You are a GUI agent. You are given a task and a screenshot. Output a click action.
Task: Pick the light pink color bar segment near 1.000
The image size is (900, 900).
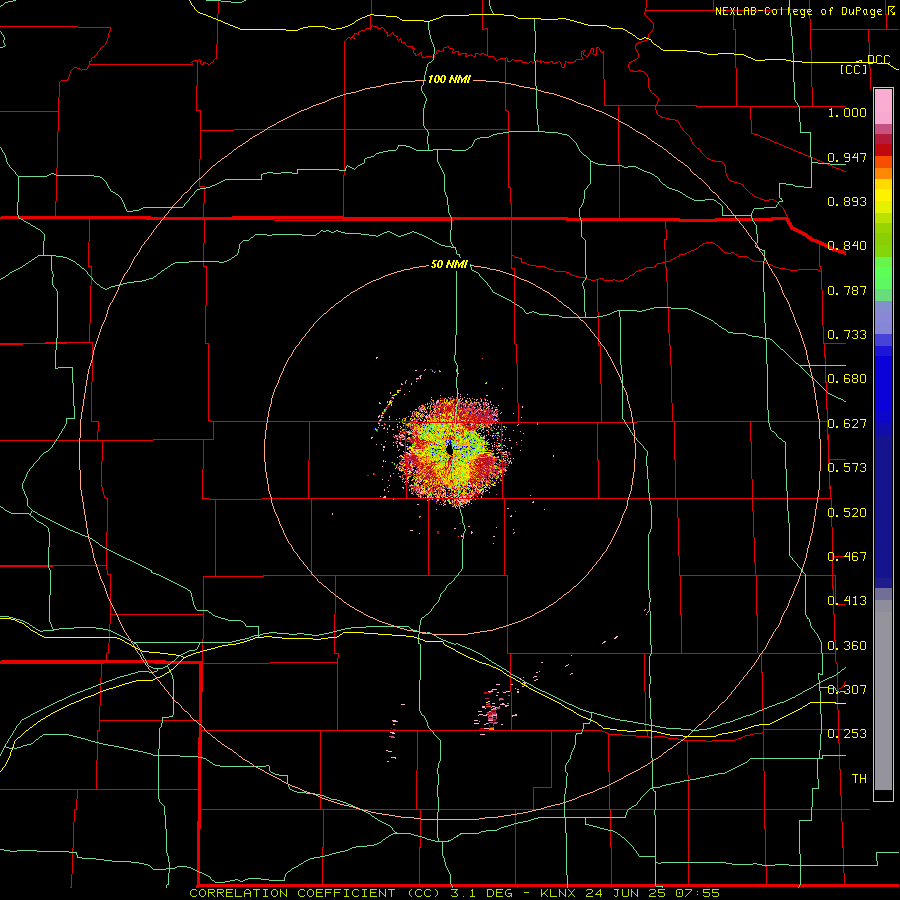pyautogui.click(x=883, y=107)
